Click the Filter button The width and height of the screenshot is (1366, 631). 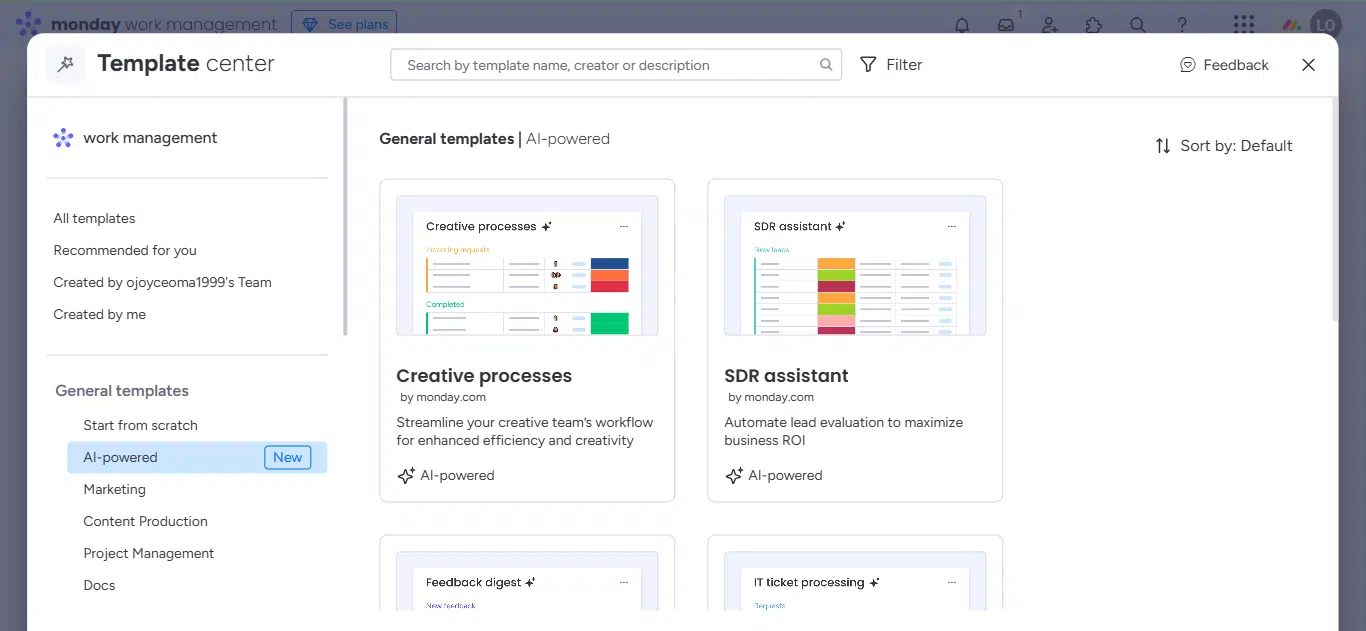coord(891,65)
